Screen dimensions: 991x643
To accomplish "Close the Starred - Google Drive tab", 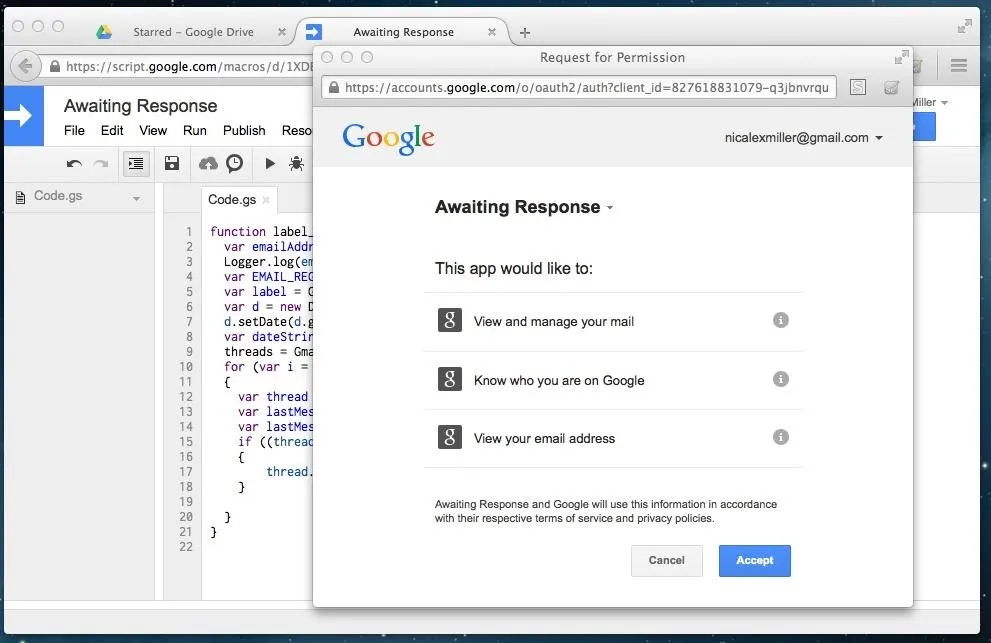I will [282, 32].
